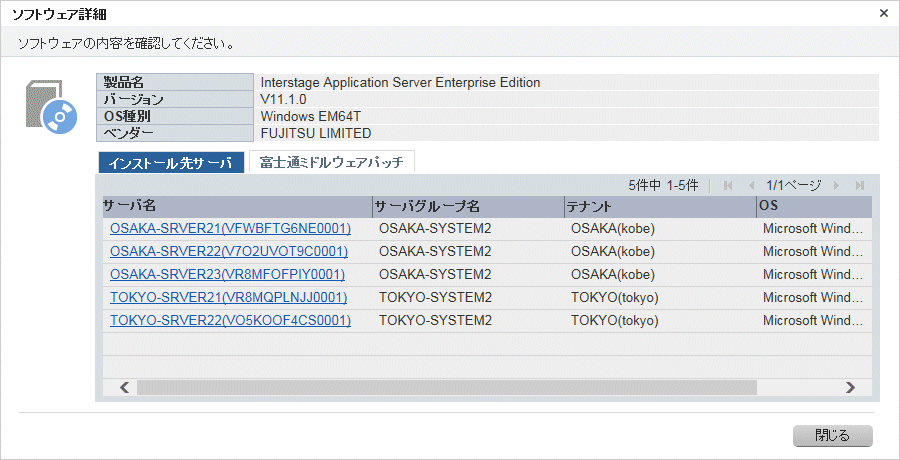Go to previous page arrow icon
900x460 pixels.
pyautogui.click(x=751, y=185)
